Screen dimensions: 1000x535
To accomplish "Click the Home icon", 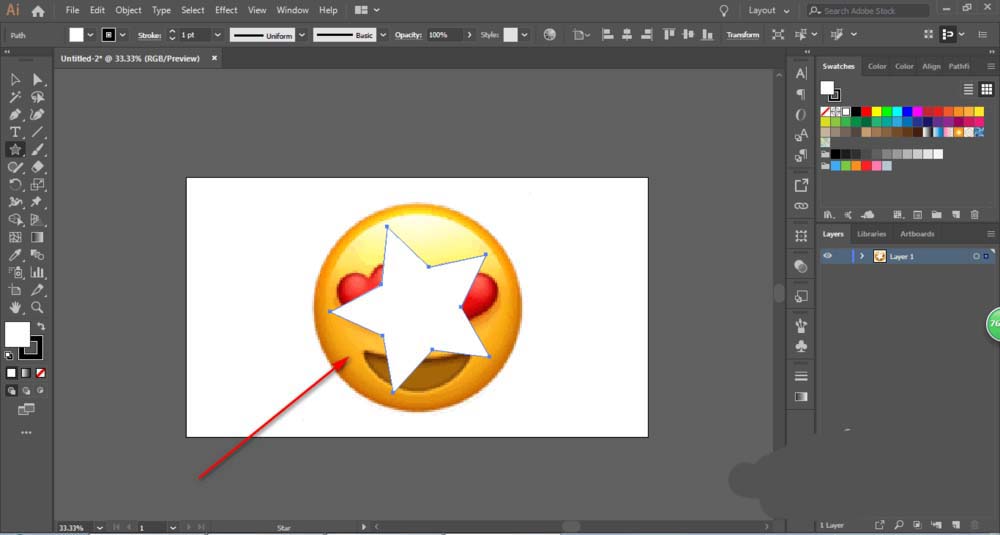I will click(x=38, y=11).
